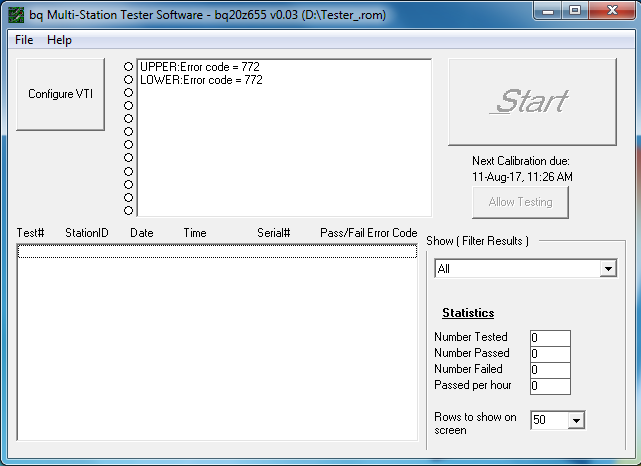Click the Number Tested value field
Image resolution: width=641 pixels, height=466 pixels.
pos(550,338)
